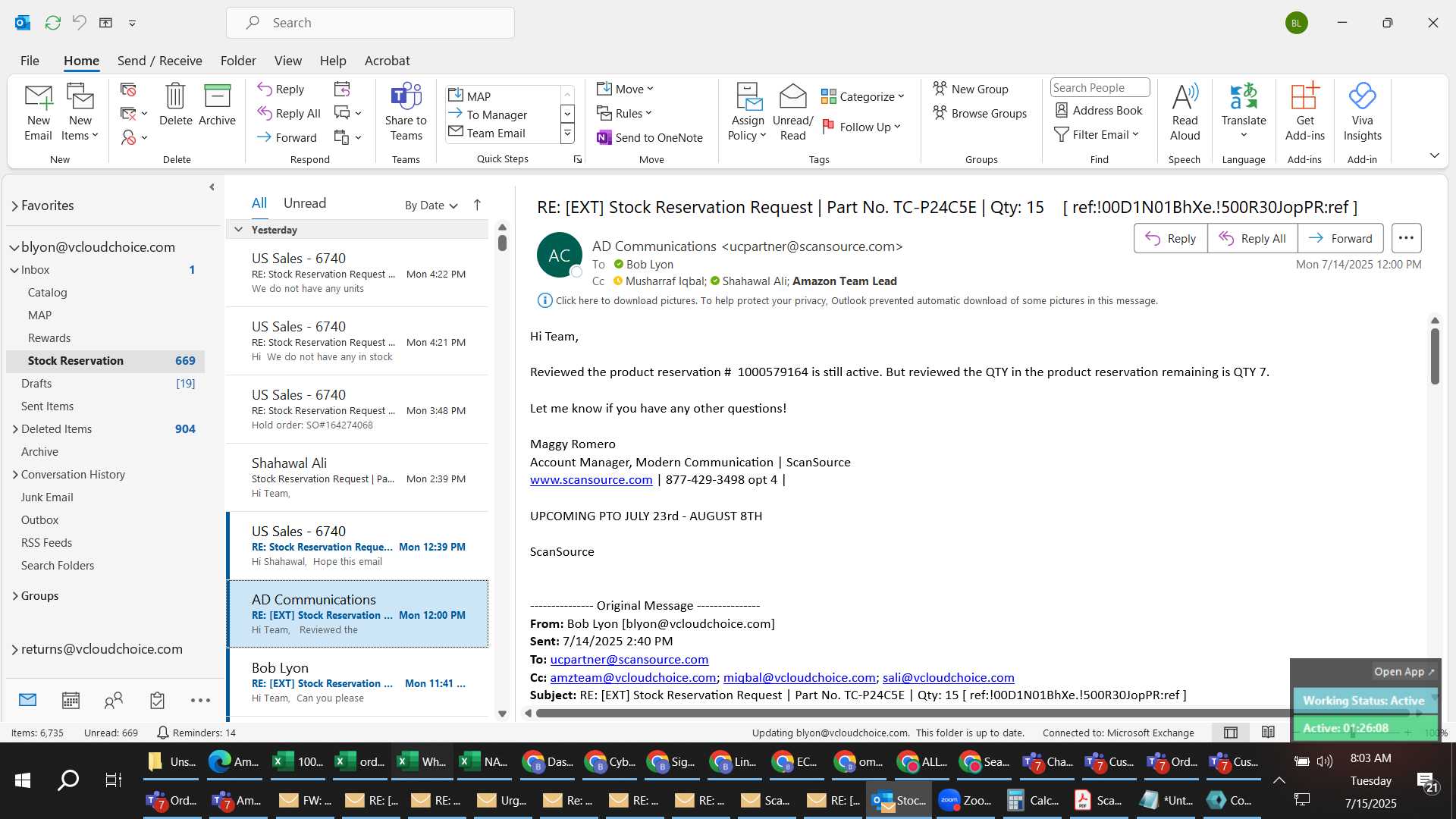Click Reply All in the reading pane
1456x819 pixels.
click(x=1252, y=238)
